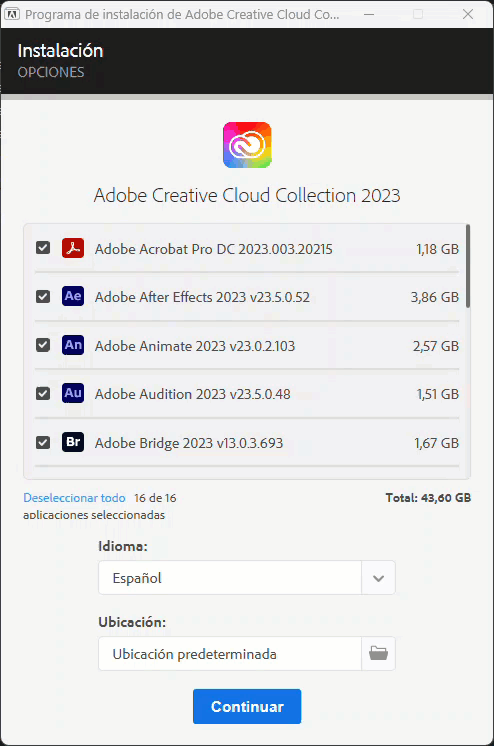Click the After Effects Ae icon
This screenshot has width=494, height=746.
(x=73, y=296)
